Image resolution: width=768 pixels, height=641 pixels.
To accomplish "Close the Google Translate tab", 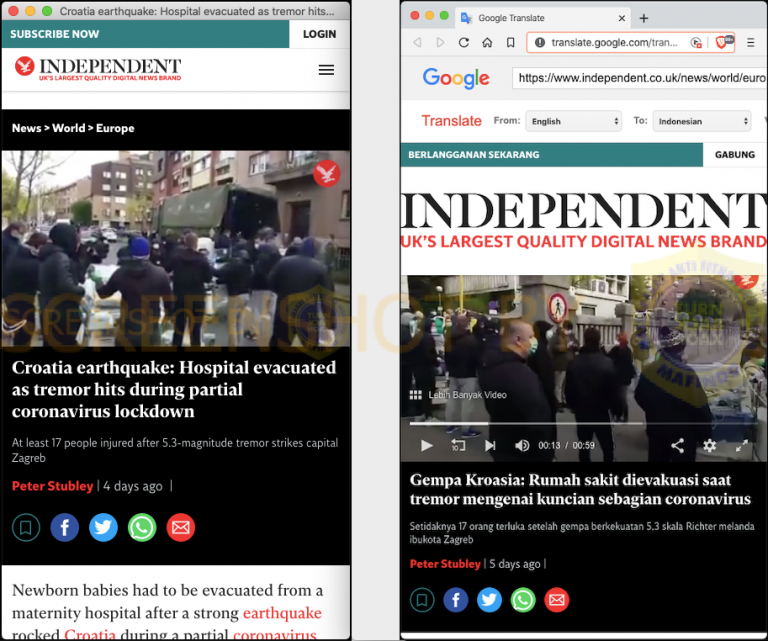I will coord(622,18).
